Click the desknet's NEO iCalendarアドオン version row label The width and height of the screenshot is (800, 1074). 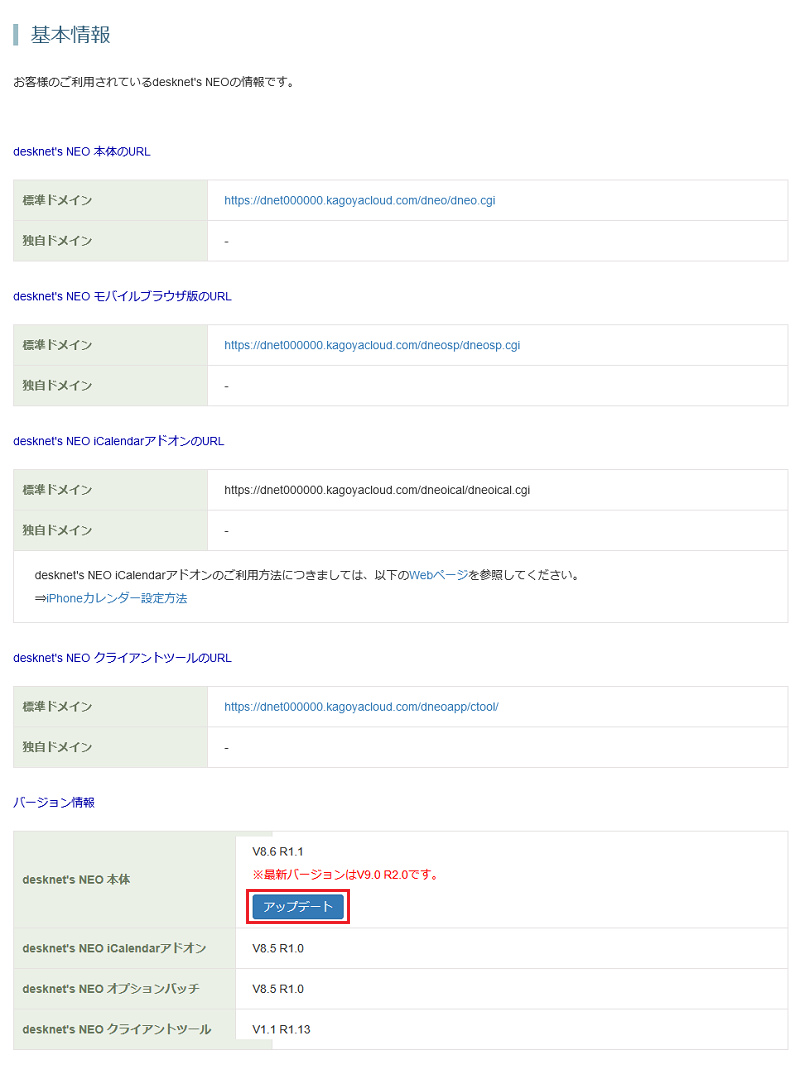114,949
